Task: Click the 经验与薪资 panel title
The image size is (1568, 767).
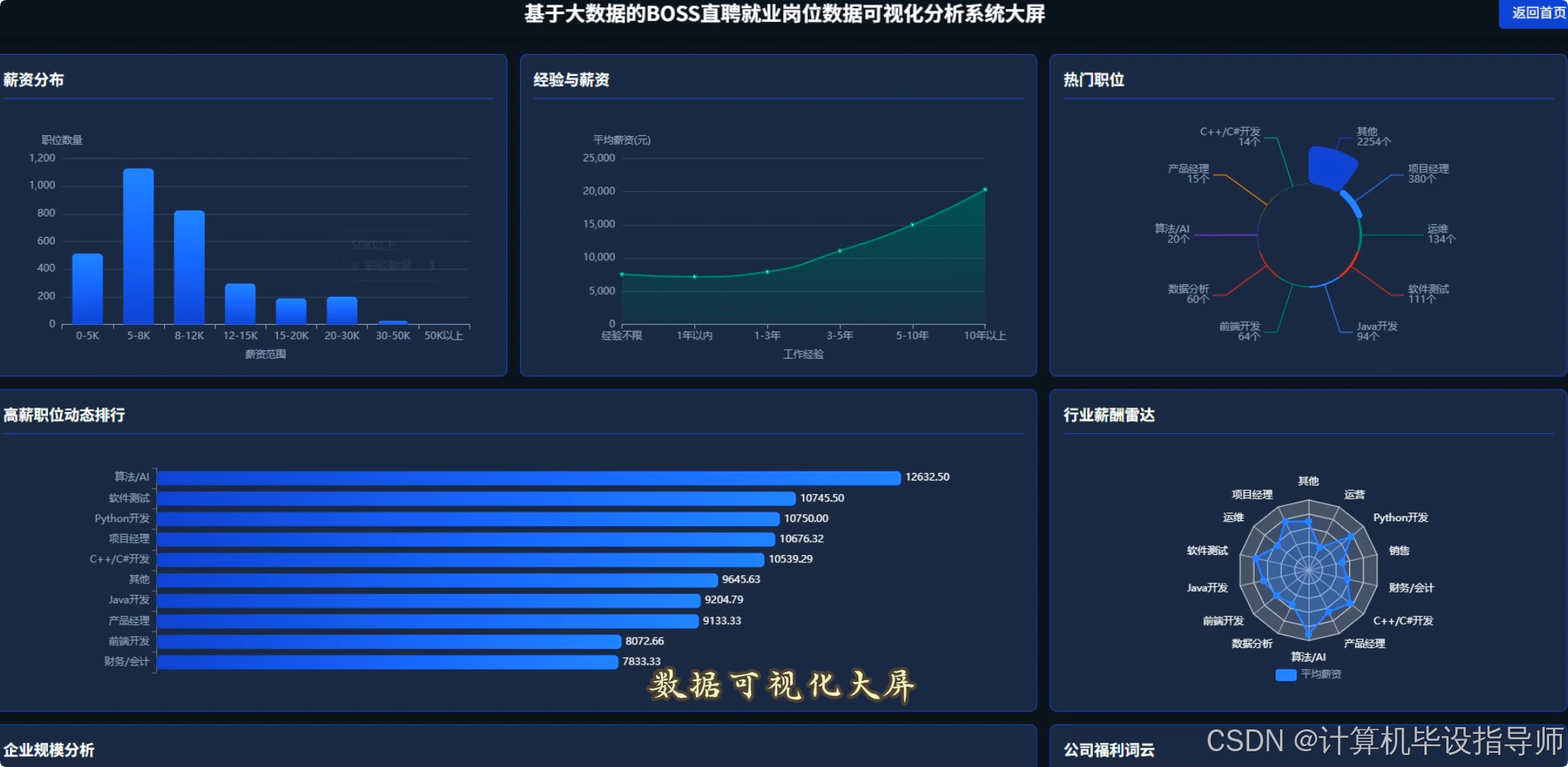Action: [x=571, y=80]
